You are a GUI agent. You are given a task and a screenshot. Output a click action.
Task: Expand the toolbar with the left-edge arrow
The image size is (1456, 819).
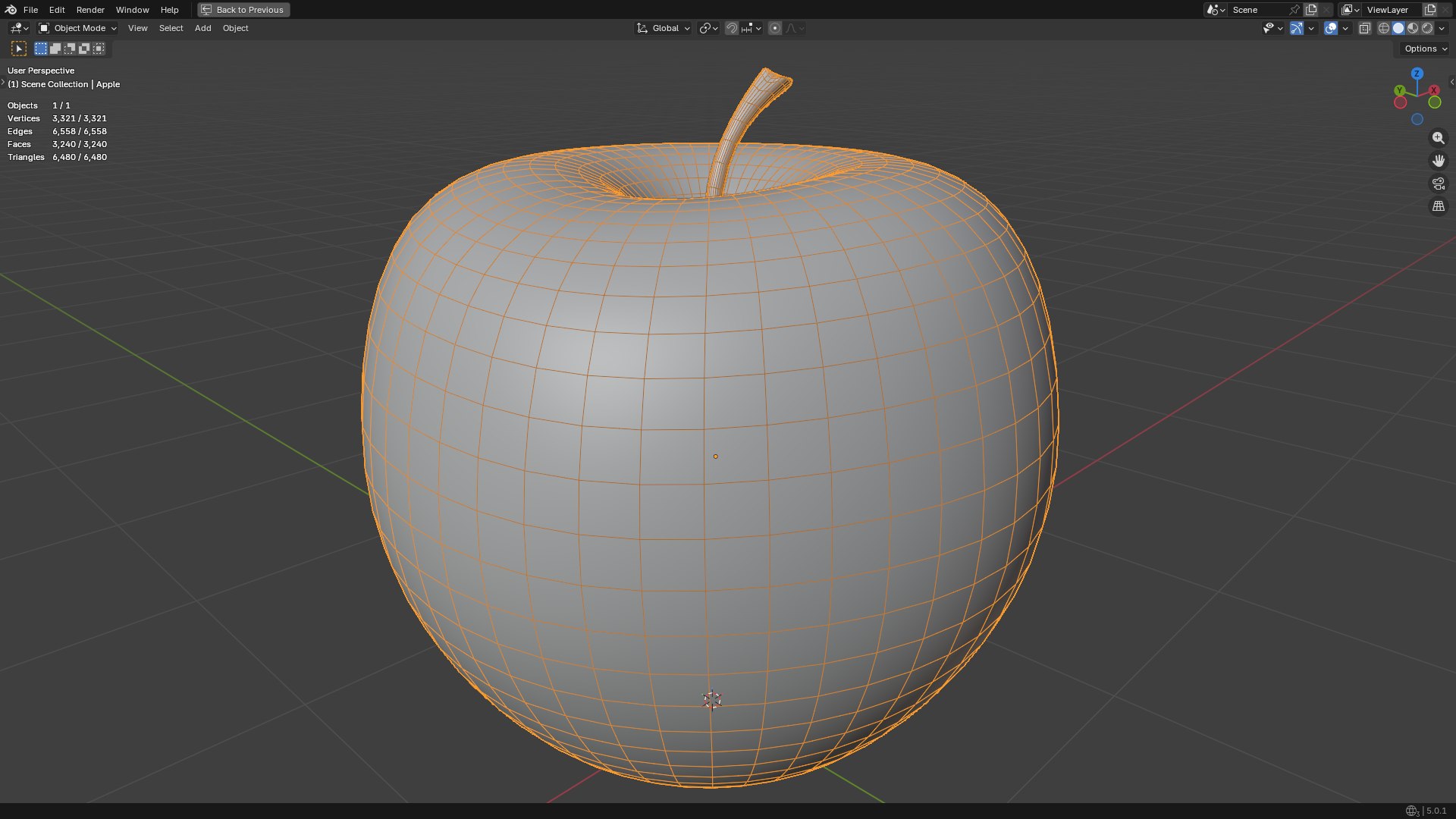pos(3,82)
